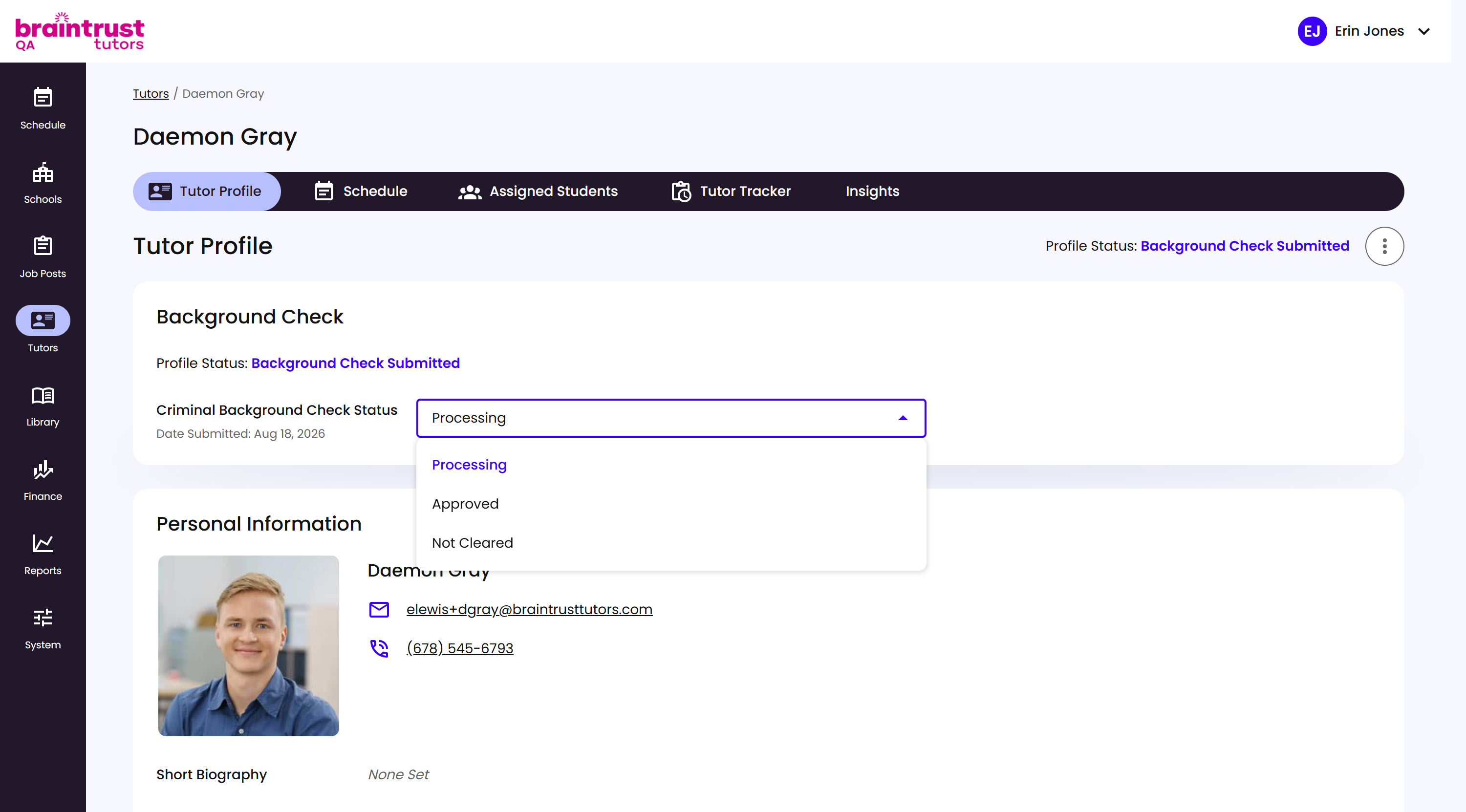Click the Daemon Gray profile photo
The height and width of the screenshot is (812, 1466).
click(x=249, y=646)
